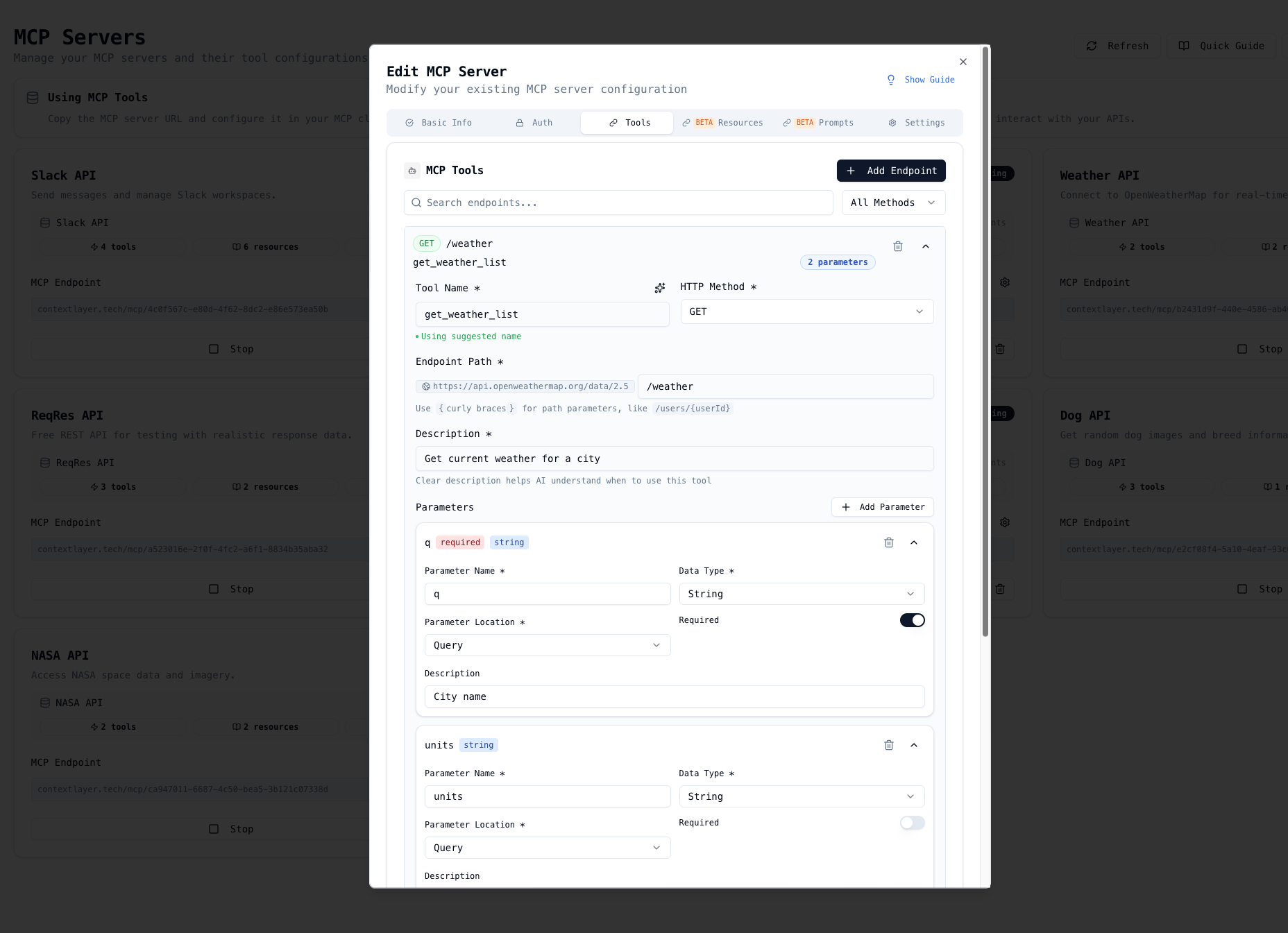The image size is (1288, 933).
Task: Click the lightbulb Show Guide icon
Action: [891, 80]
